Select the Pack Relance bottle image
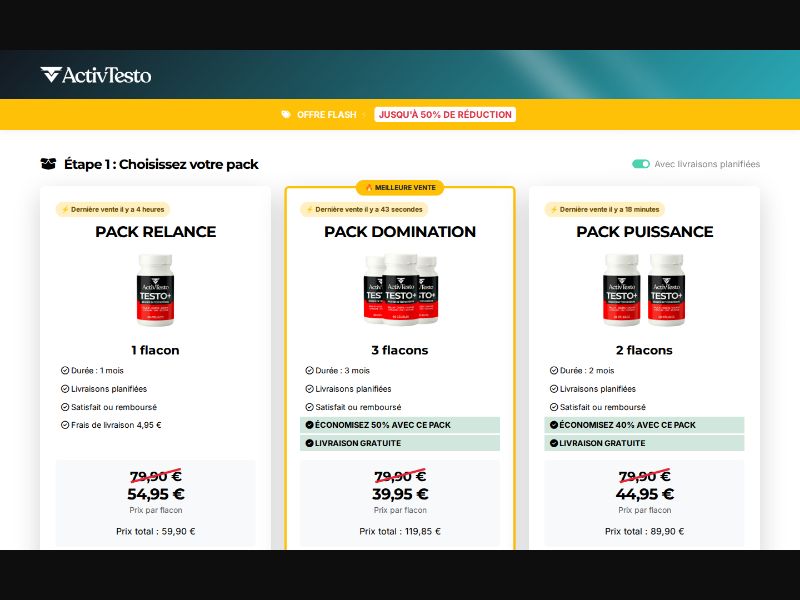Screen dimensions: 800x600 155,290
